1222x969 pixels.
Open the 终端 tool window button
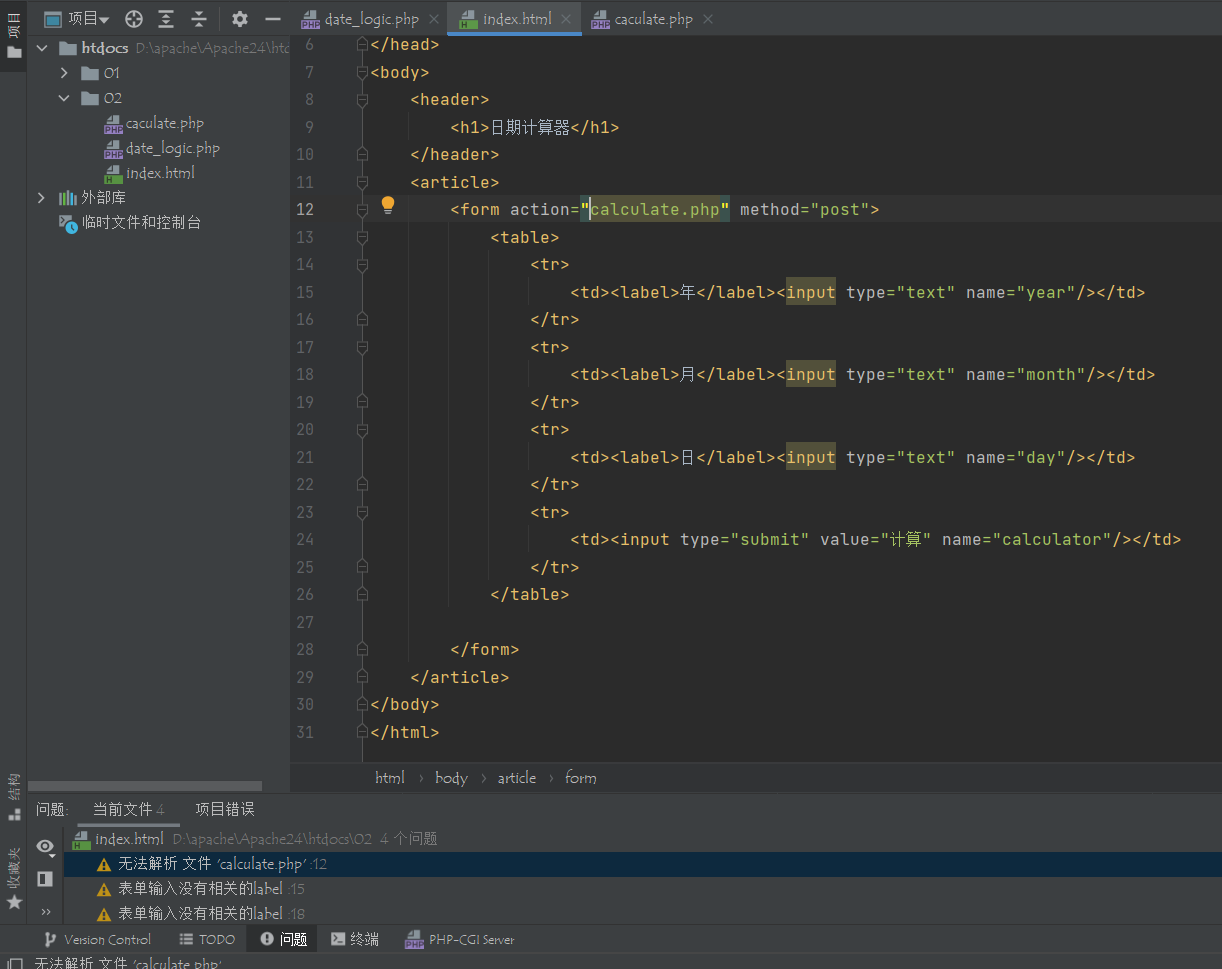pyautogui.click(x=355, y=939)
